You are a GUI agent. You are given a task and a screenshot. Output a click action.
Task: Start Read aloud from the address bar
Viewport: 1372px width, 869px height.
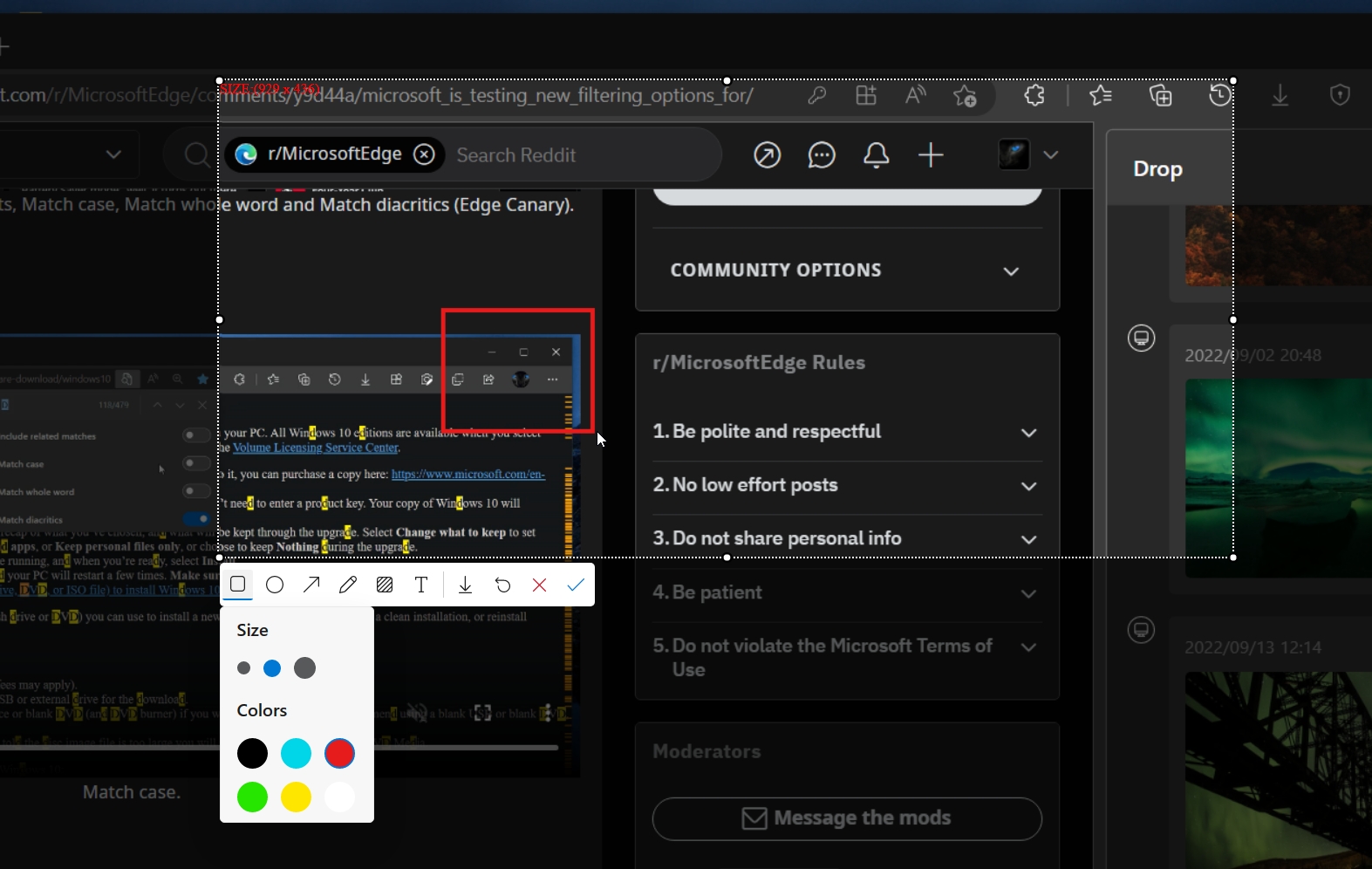click(915, 95)
